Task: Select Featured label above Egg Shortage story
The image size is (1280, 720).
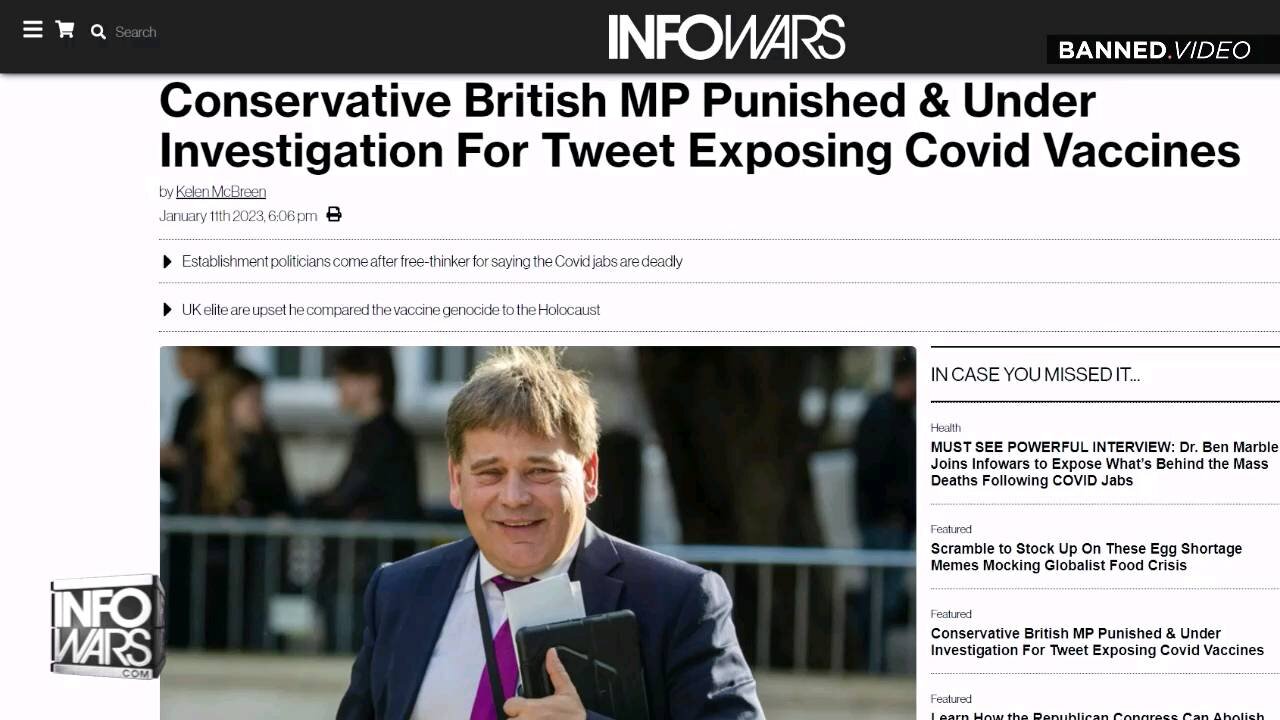Action: click(x=951, y=529)
